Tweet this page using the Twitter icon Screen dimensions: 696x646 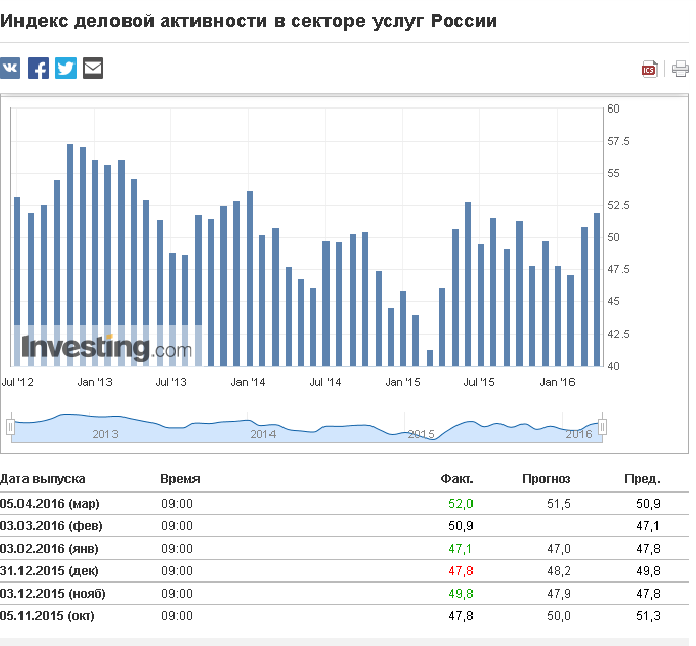tap(66, 68)
